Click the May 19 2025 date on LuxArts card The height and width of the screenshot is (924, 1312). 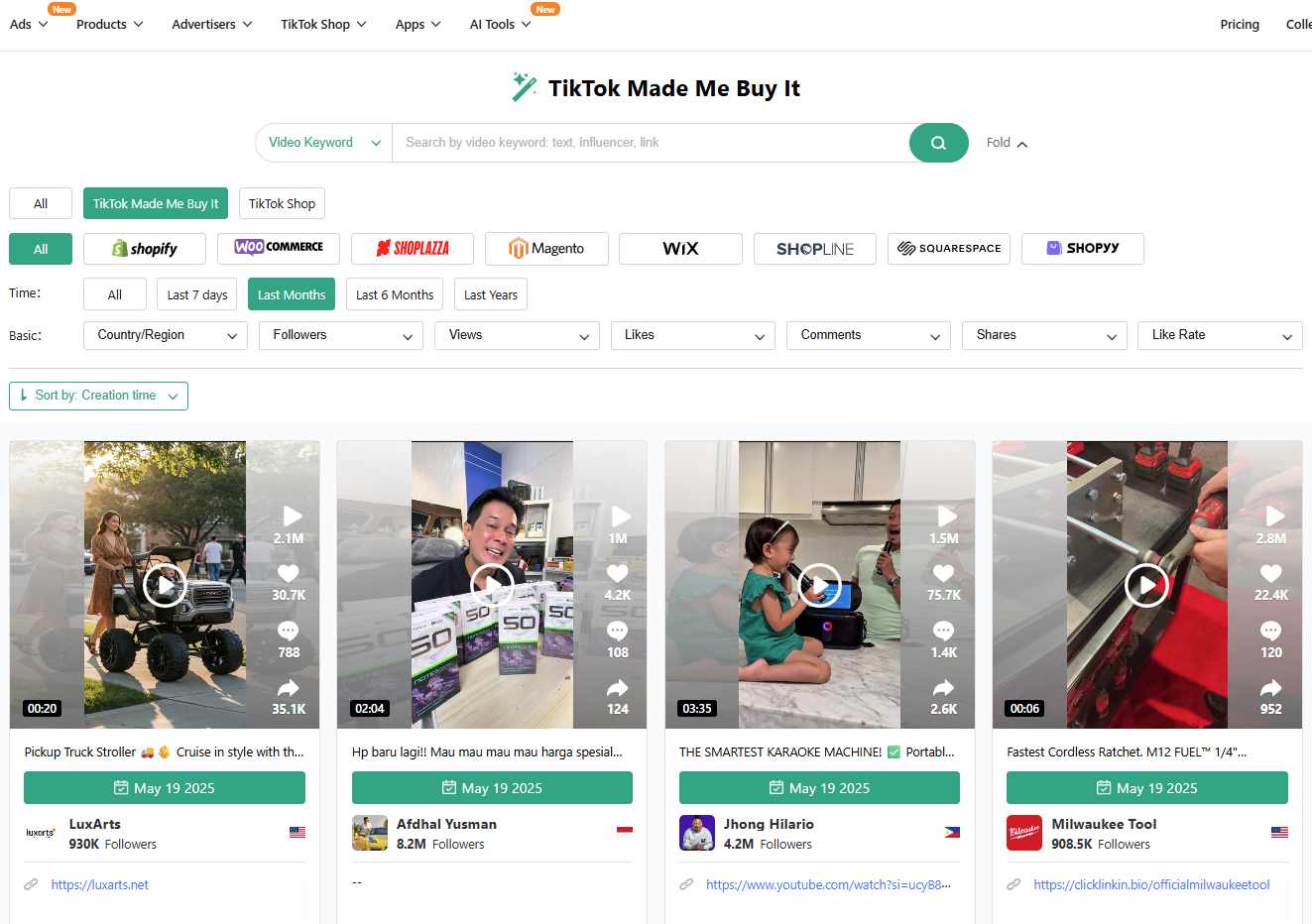165,788
